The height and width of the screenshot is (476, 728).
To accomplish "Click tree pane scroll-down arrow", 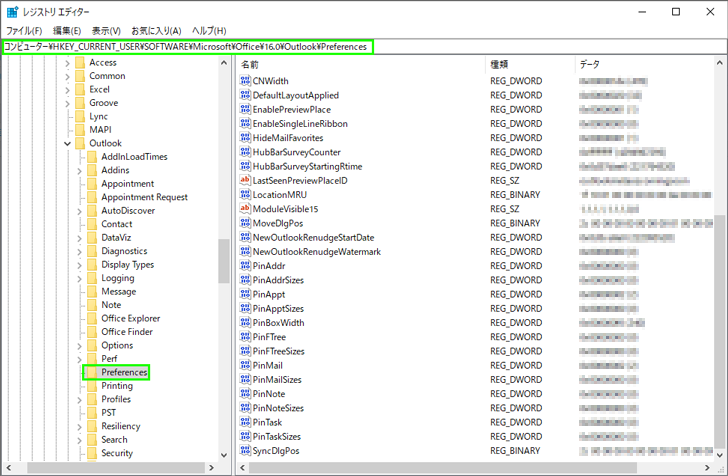I will (x=224, y=456).
